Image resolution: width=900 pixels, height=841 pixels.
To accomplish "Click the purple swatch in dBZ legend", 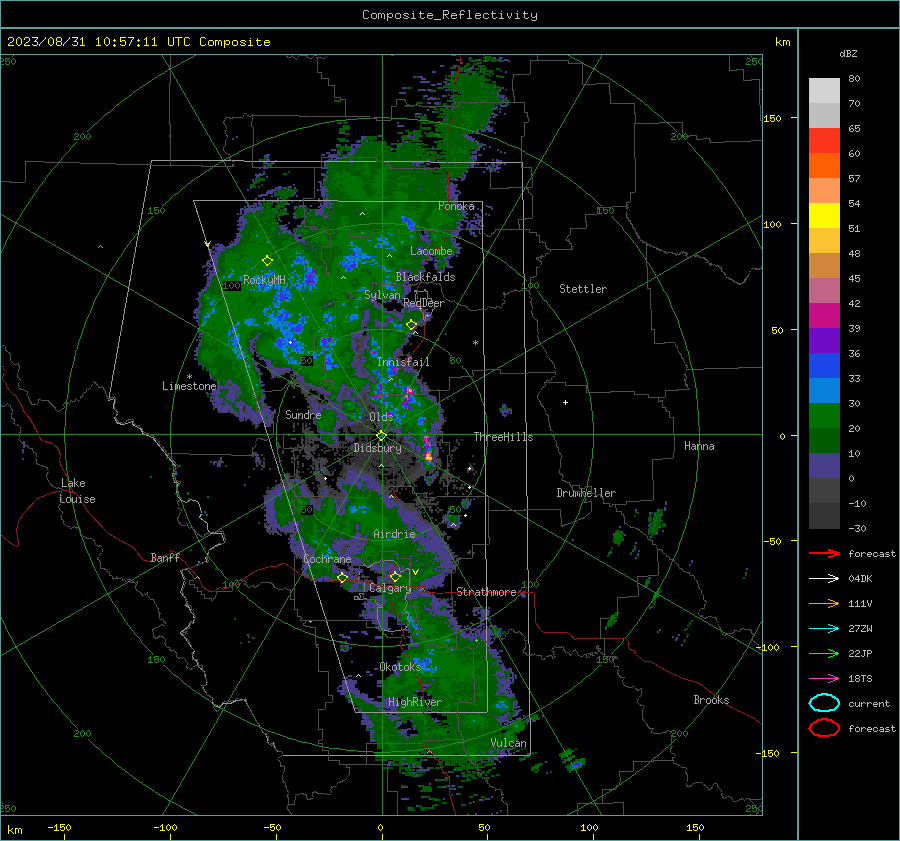I will pyautogui.click(x=824, y=340).
